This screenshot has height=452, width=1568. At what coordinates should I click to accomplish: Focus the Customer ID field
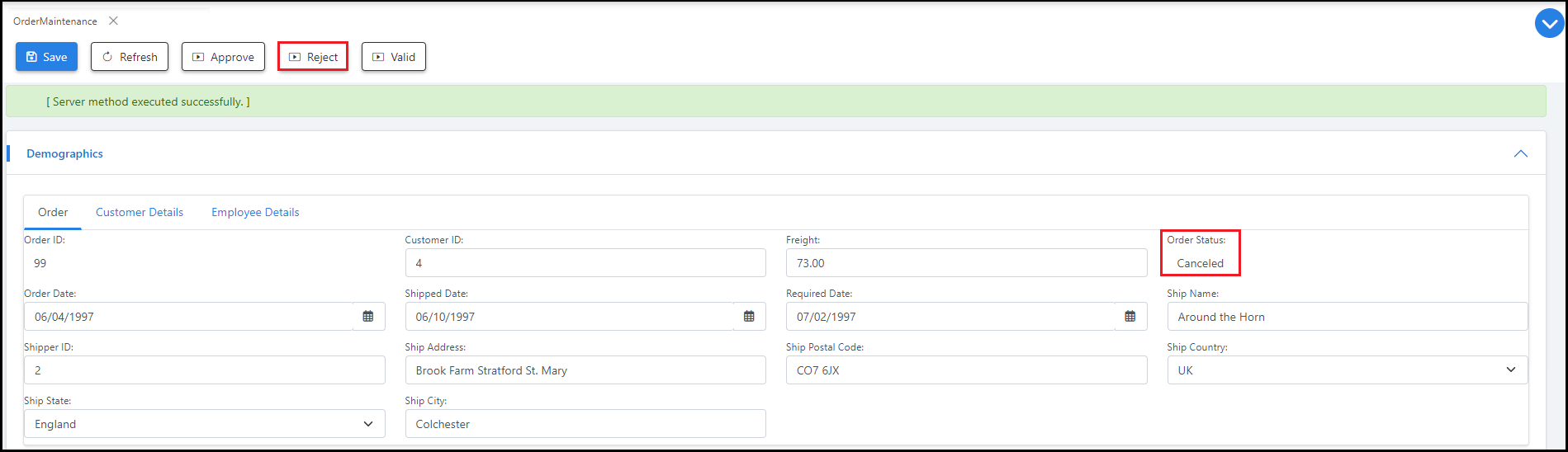click(x=585, y=263)
